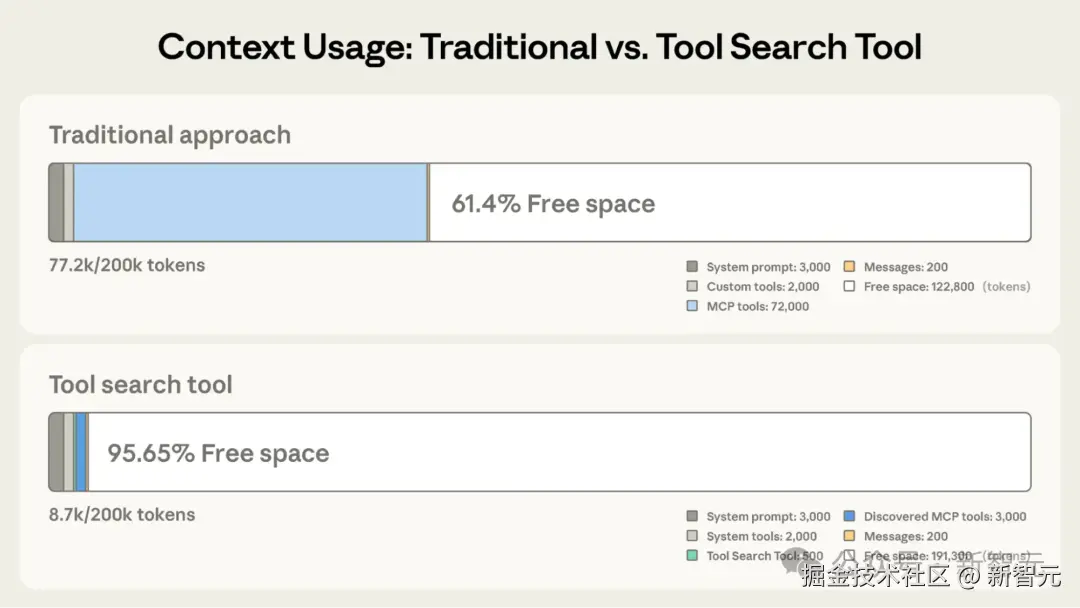The width and height of the screenshot is (1080, 608).
Task: Click the "MCP tools: 72,000" legend label
Action: click(x=758, y=306)
